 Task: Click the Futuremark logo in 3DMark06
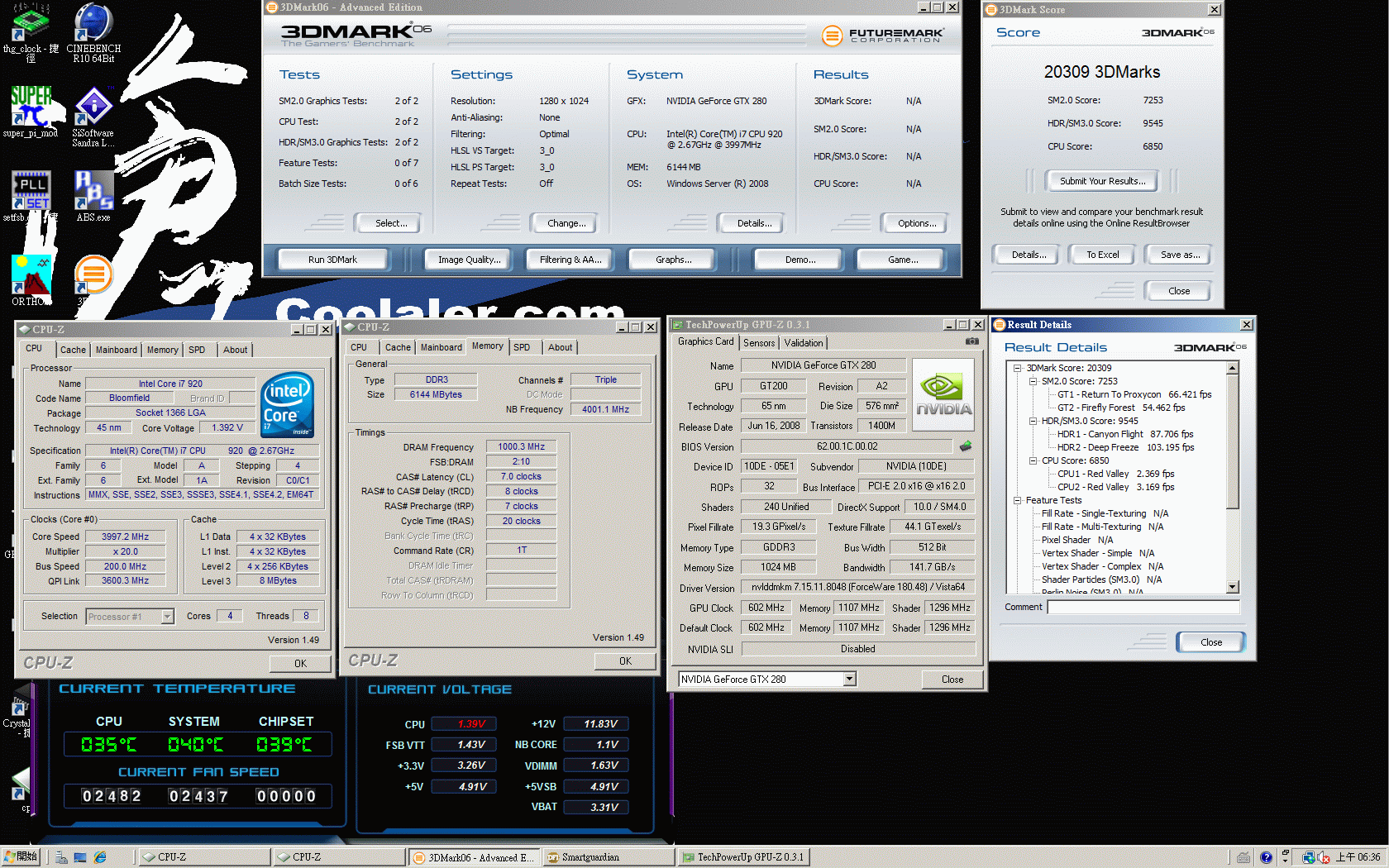[x=882, y=36]
